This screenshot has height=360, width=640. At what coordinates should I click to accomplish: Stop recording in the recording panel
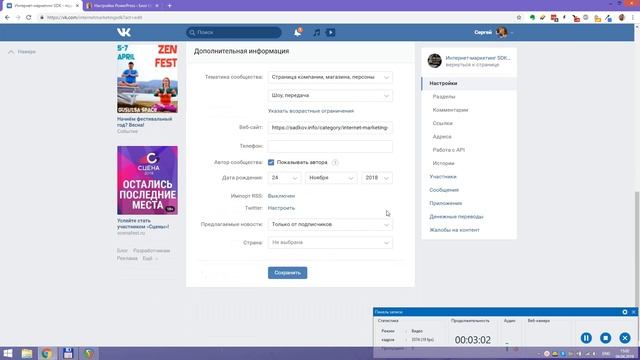[606, 338]
